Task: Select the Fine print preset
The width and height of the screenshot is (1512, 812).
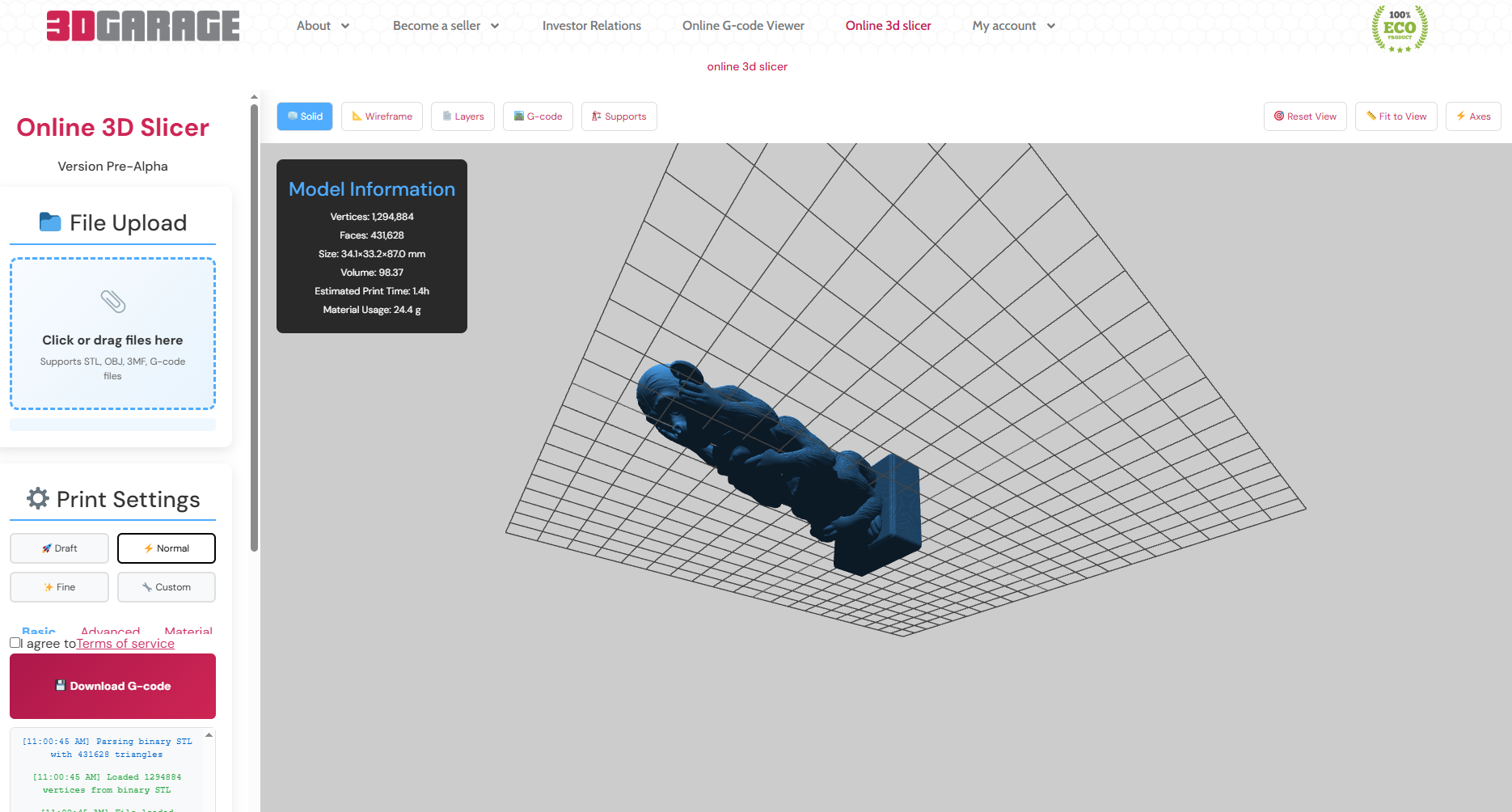Action: (59, 587)
